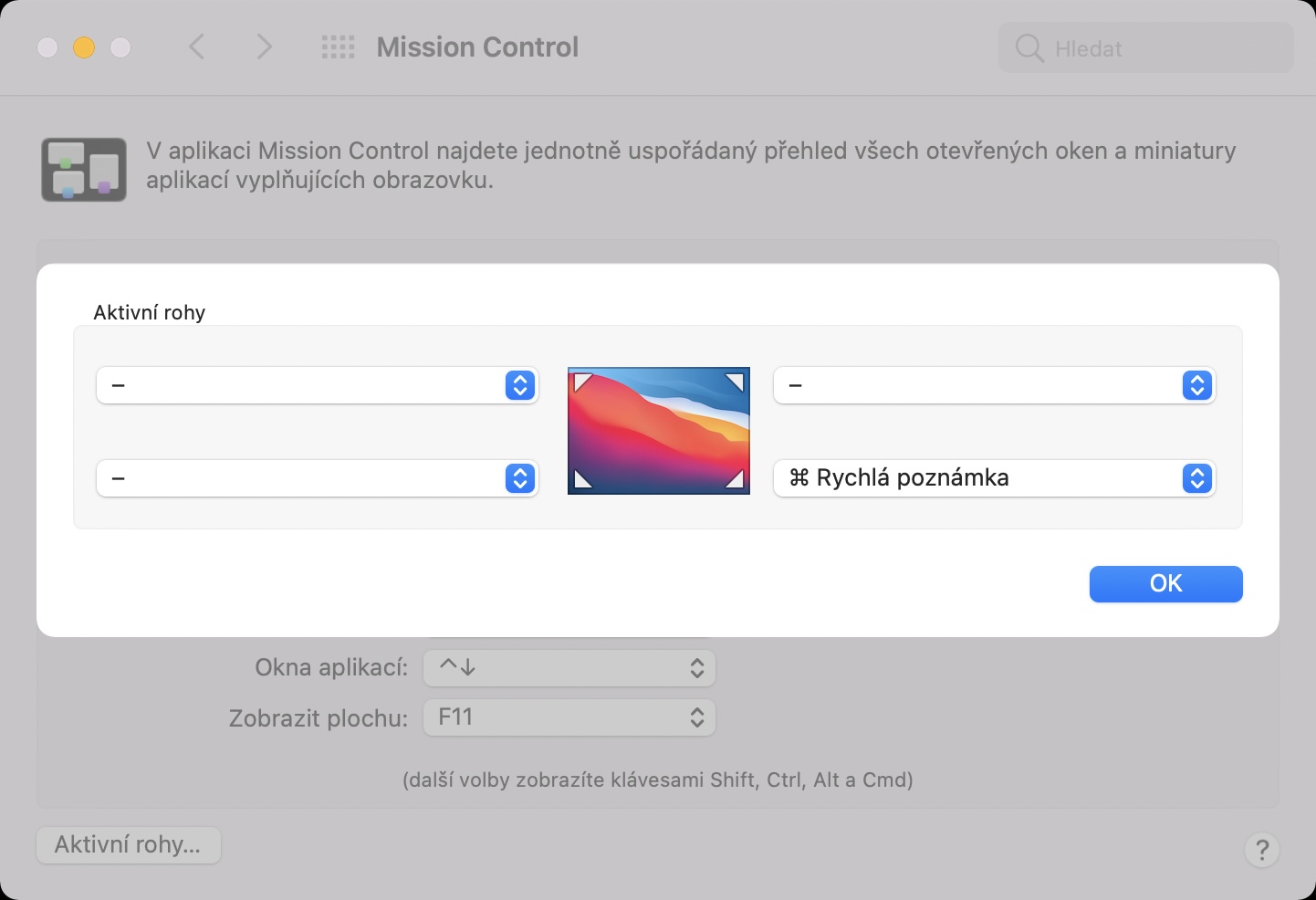
Task: Click the Mission Control app icon
Action: 84,170
